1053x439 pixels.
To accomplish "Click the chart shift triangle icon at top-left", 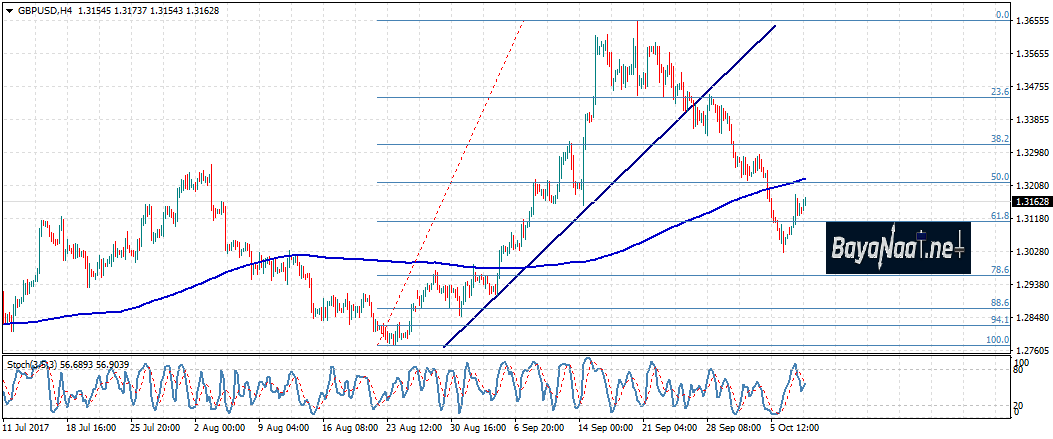I will [9, 10].
